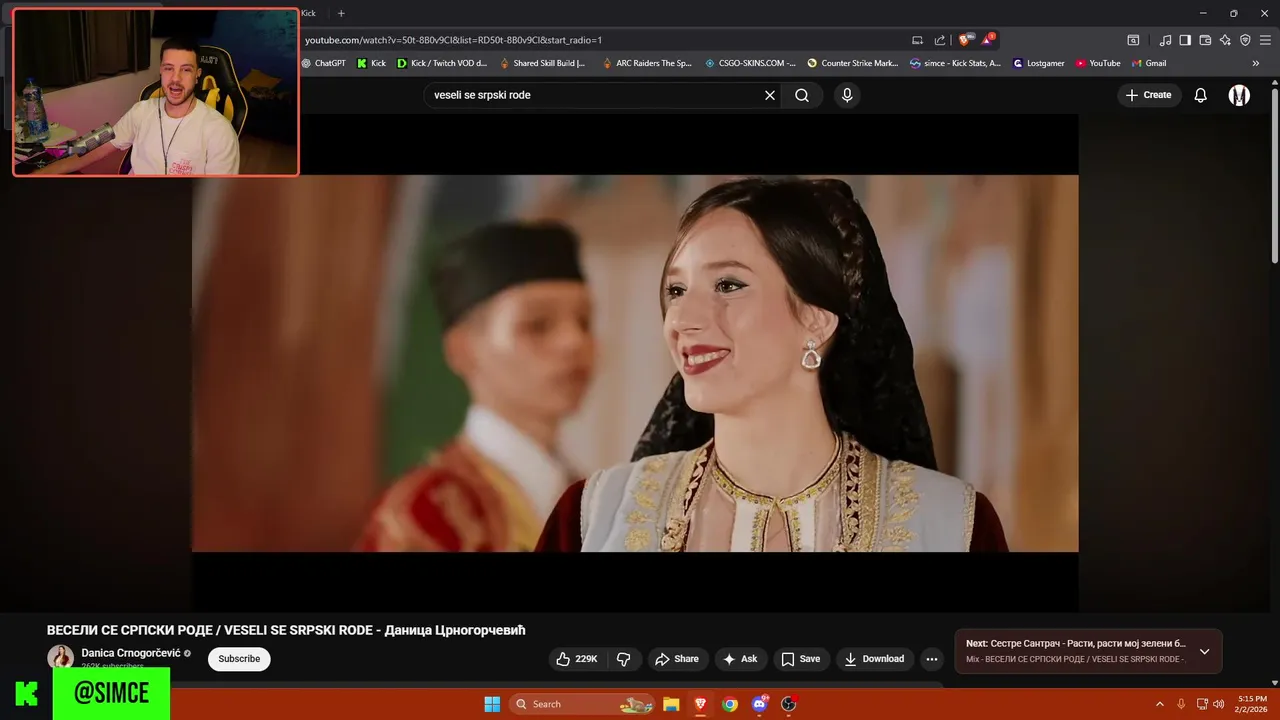Open the ChatGPT bookmark

(x=323, y=63)
